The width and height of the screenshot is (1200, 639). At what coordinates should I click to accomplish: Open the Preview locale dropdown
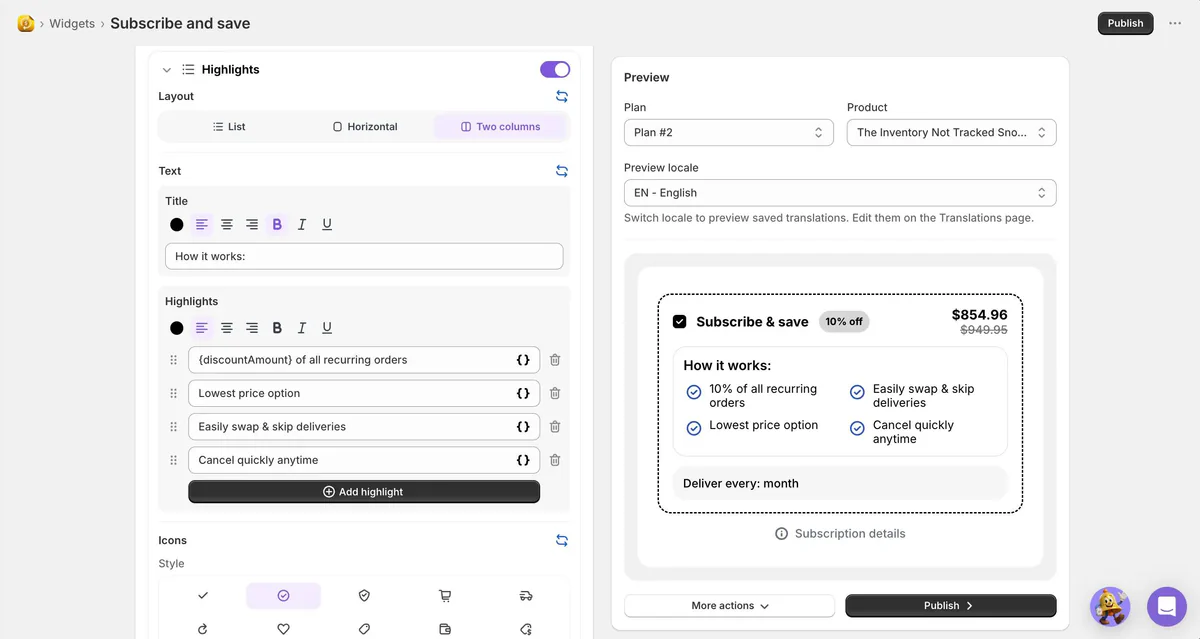(x=840, y=193)
